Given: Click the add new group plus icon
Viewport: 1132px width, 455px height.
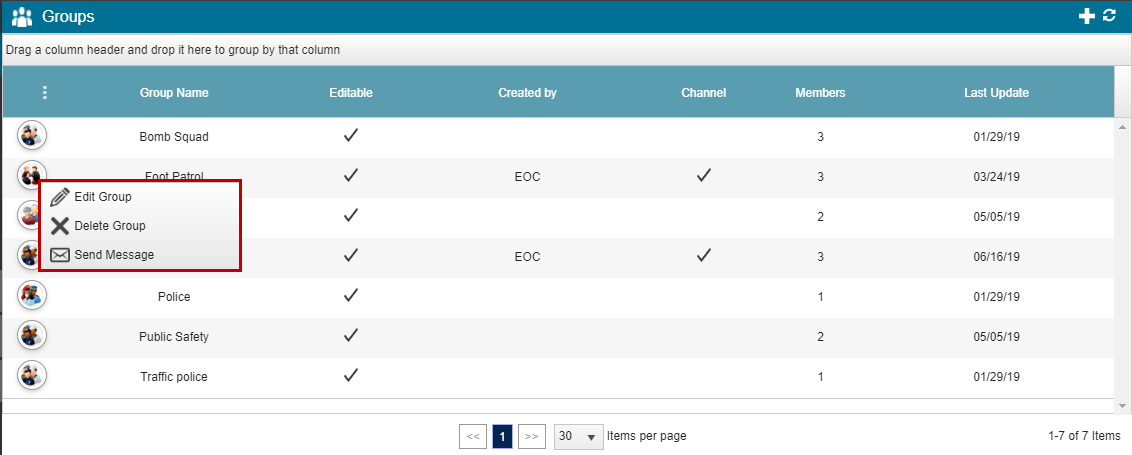Looking at the screenshot, I should 1087,16.
